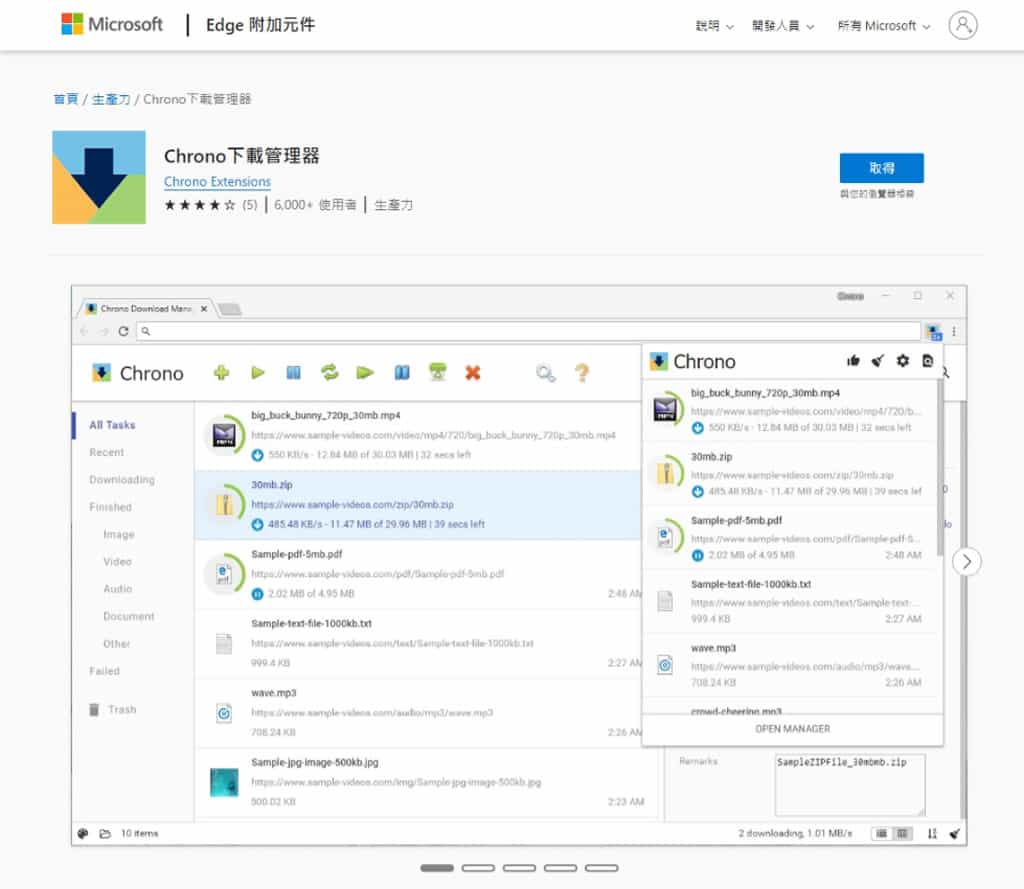Switch to the compact list view toggle
Screen dimensions: 1024x889
[x=881, y=833]
